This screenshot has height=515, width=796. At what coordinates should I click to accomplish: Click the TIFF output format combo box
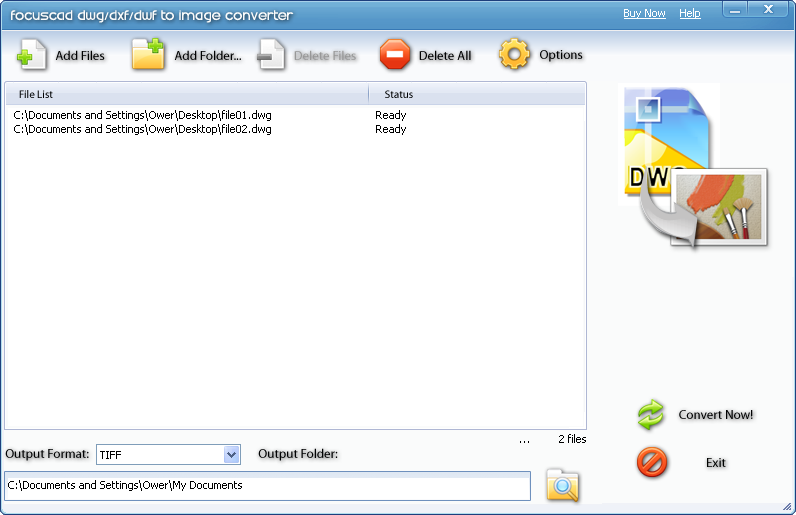(168, 455)
